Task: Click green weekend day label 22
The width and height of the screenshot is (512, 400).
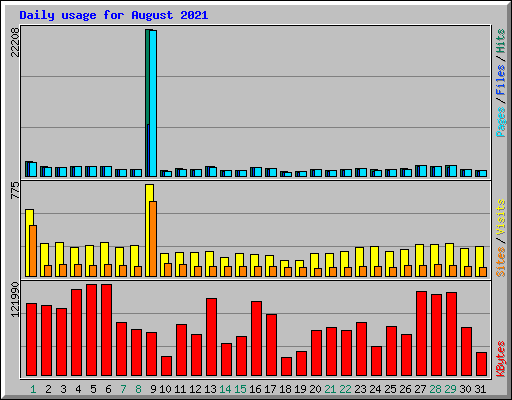Action: (x=345, y=389)
